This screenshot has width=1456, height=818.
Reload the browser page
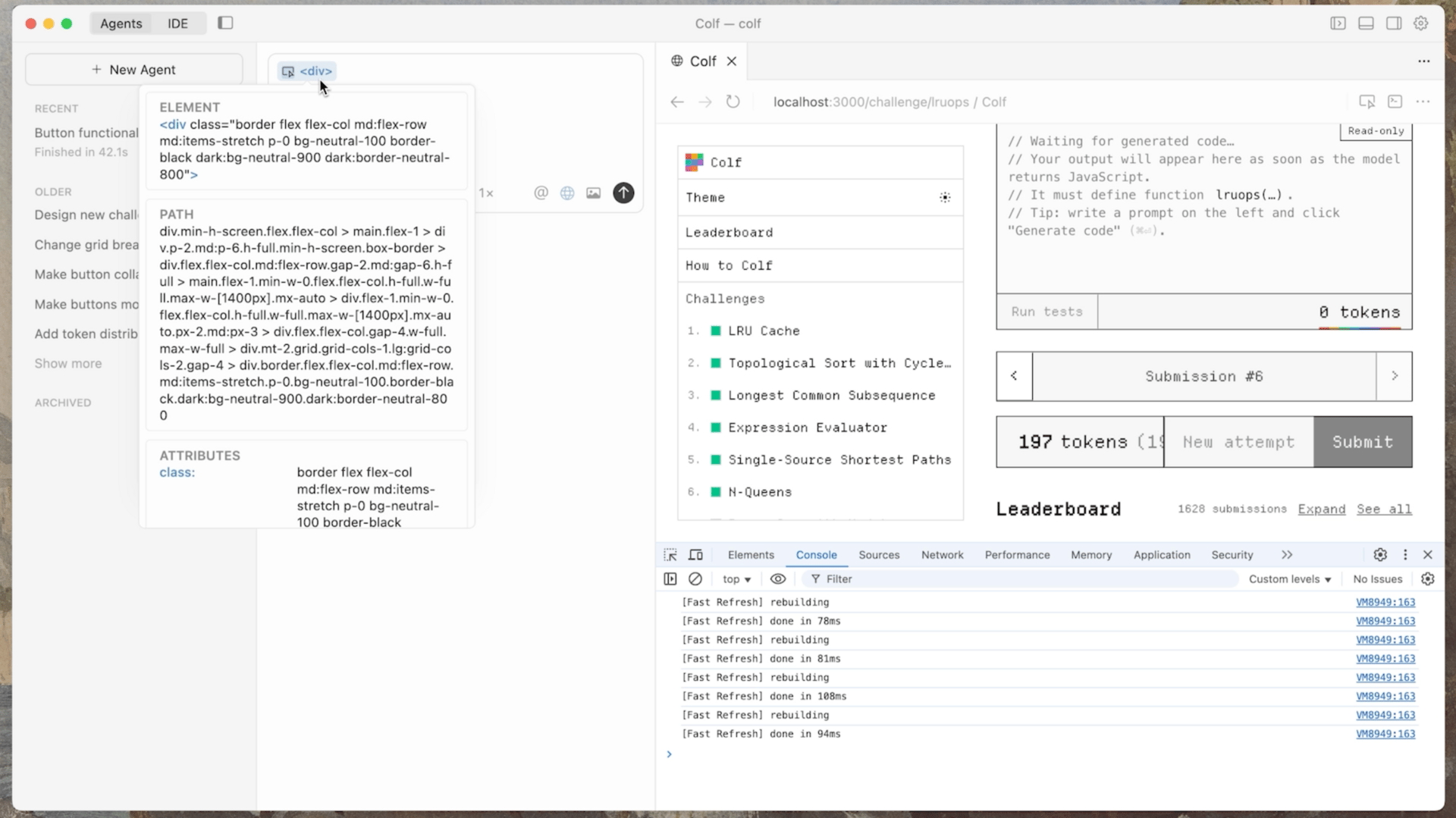[733, 102]
